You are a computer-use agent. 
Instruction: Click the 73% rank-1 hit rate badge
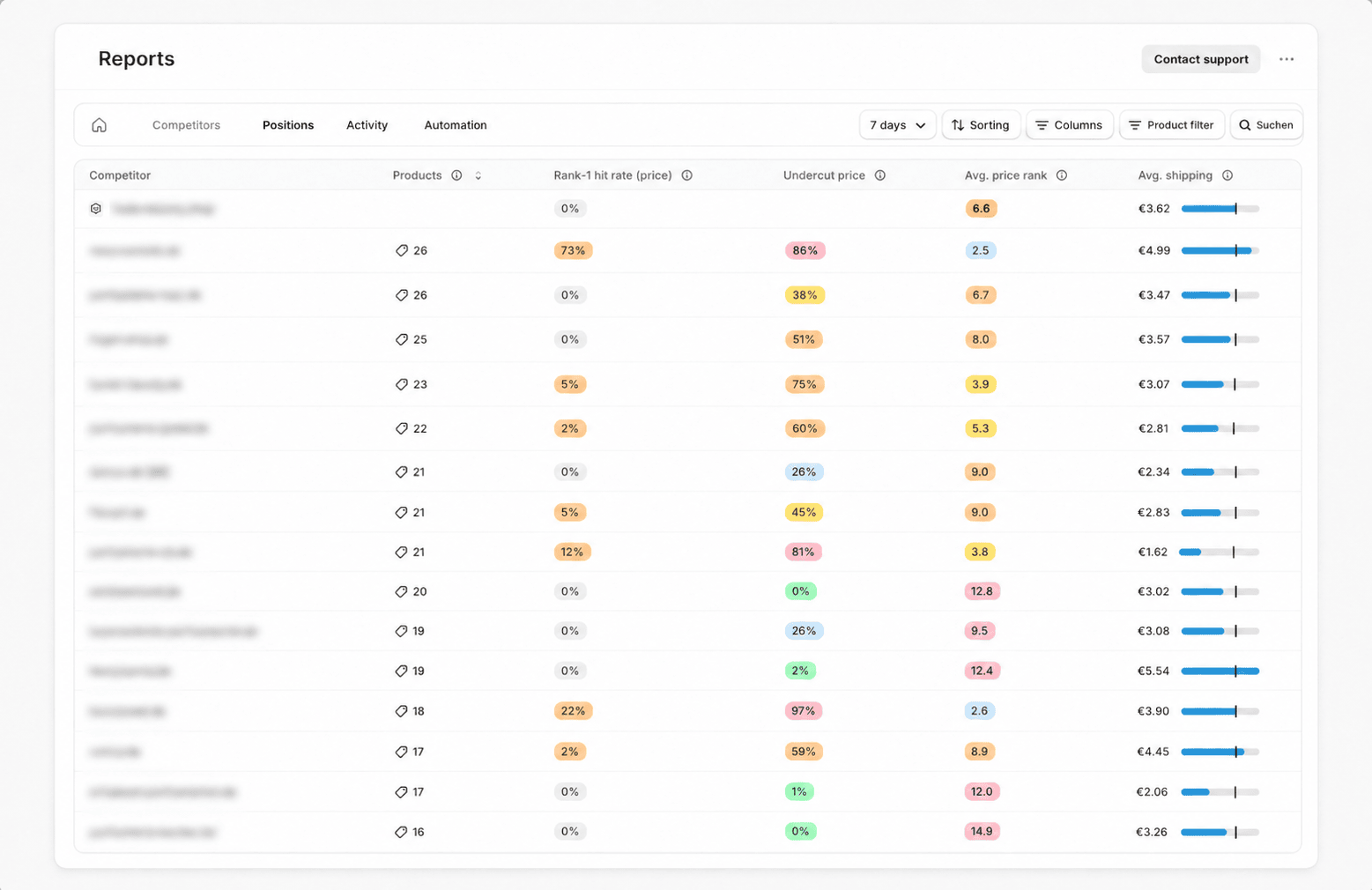(573, 251)
